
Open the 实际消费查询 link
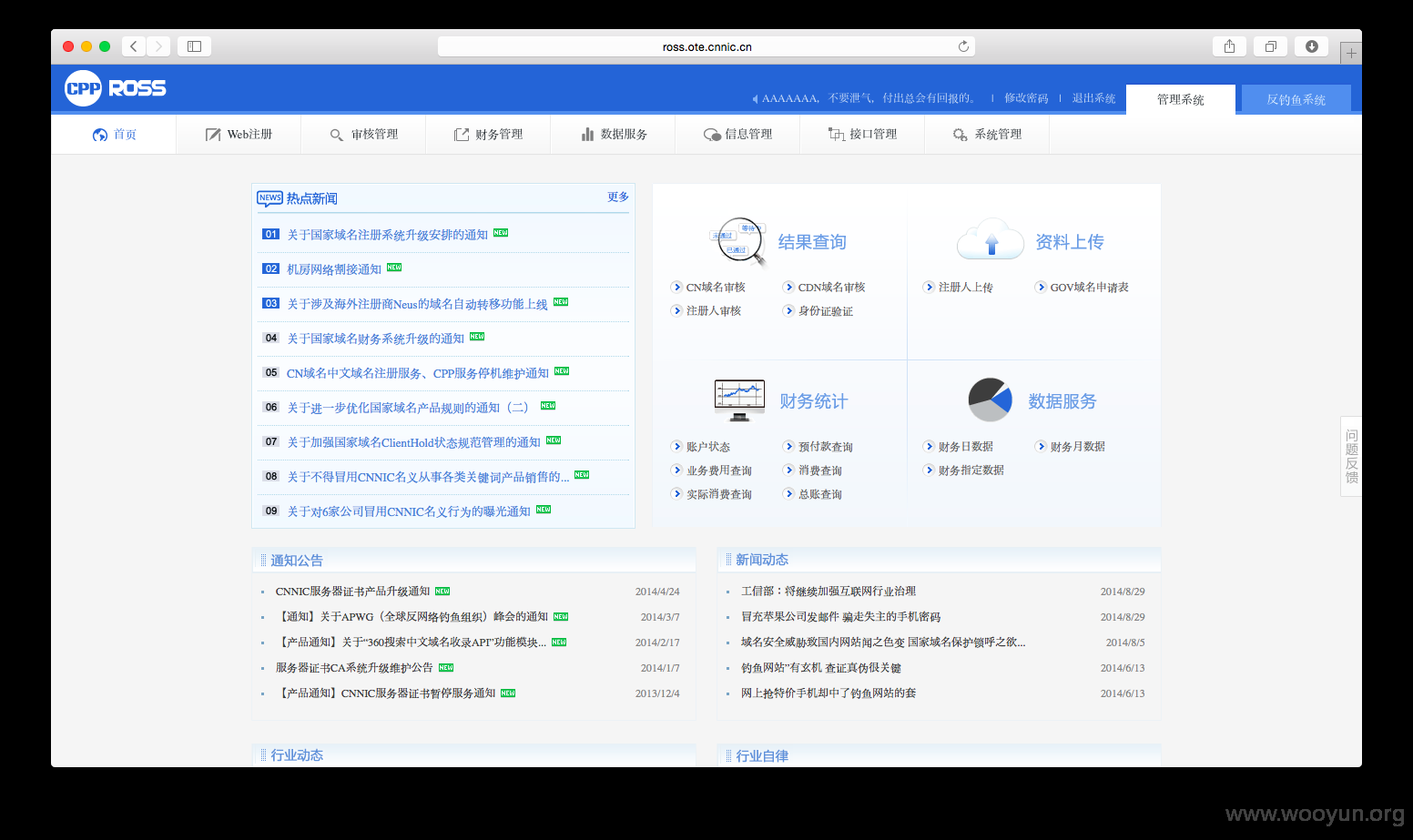coord(719,494)
